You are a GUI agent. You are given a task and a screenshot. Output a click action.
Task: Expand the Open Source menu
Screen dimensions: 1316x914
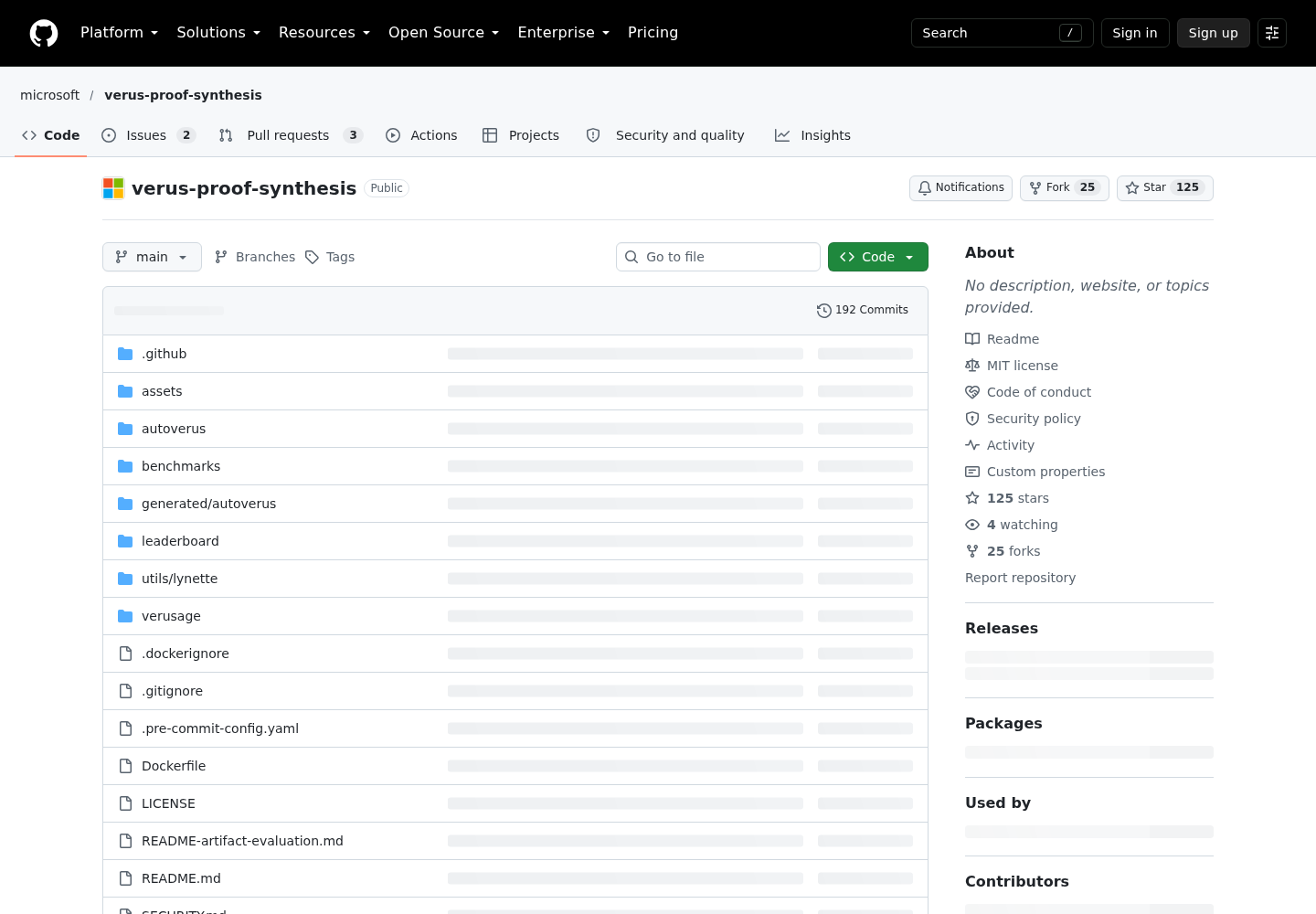click(x=444, y=33)
